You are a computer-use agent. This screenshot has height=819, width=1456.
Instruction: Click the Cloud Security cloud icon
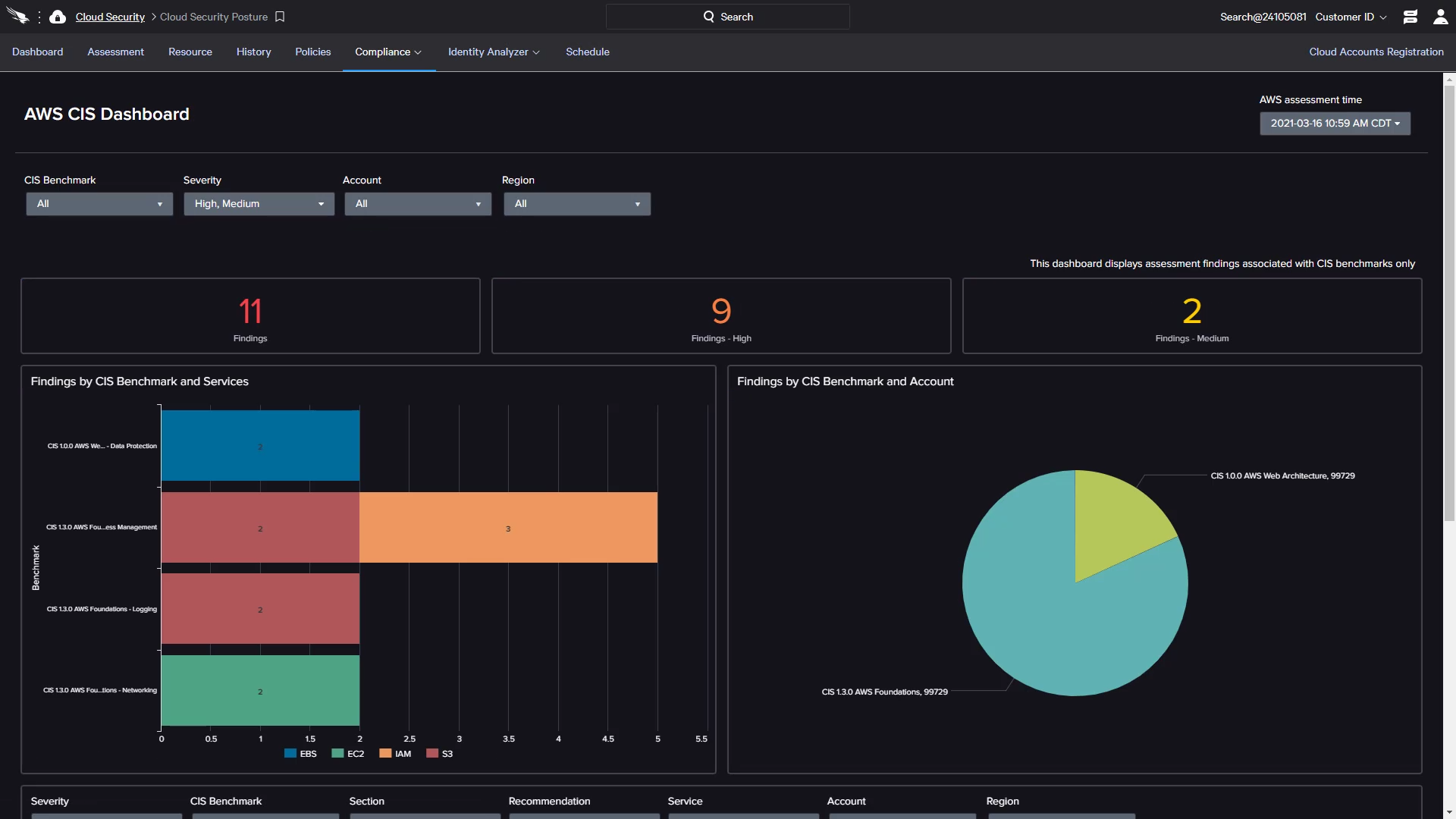tap(58, 17)
